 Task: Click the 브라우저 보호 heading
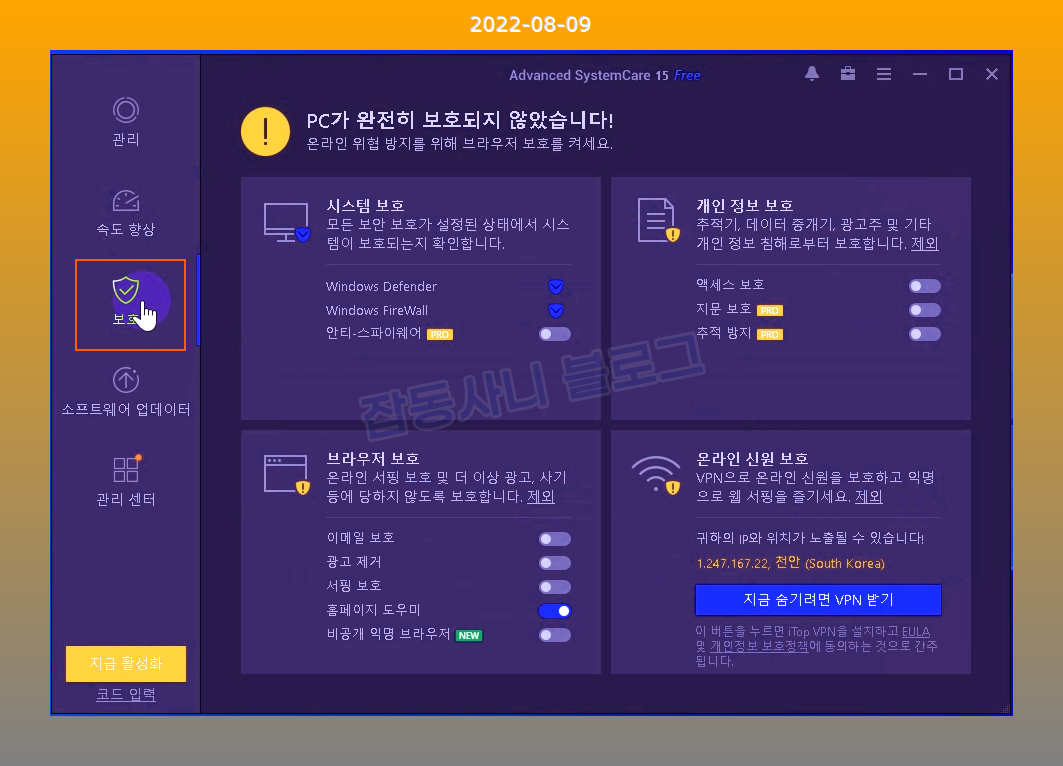point(373,459)
